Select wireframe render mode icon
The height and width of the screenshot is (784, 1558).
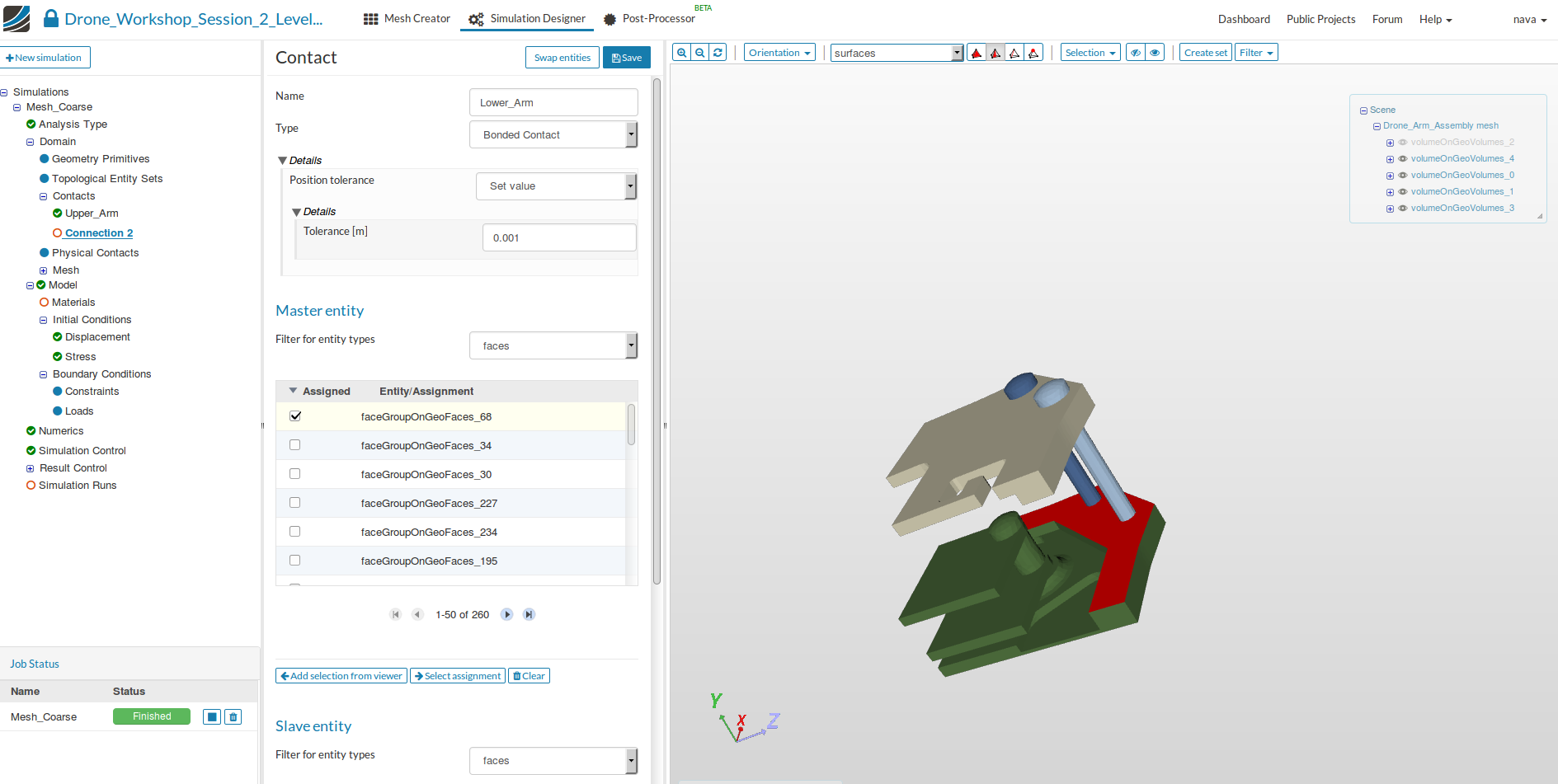[1014, 53]
